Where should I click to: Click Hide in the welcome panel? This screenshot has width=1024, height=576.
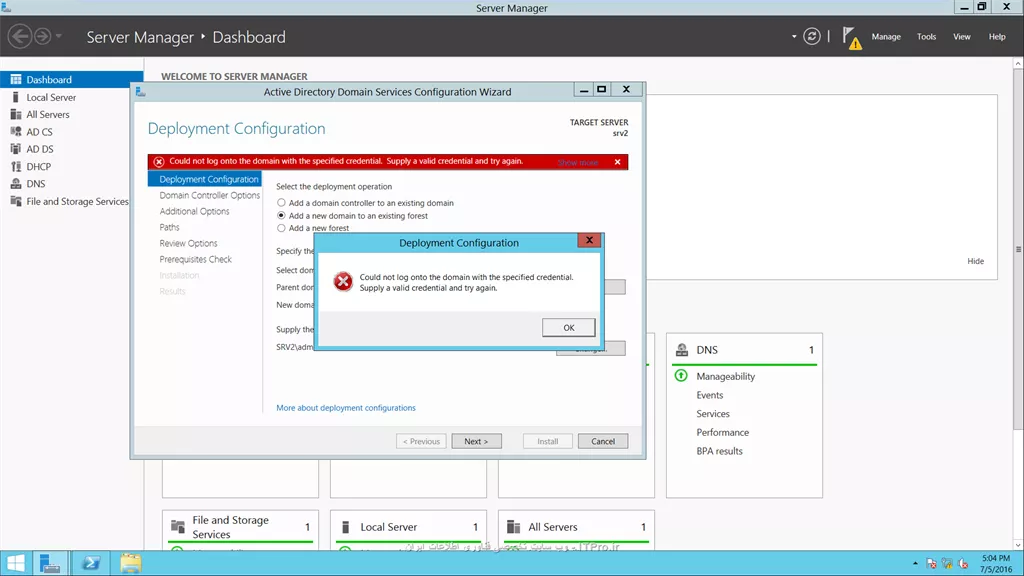[975, 261]
